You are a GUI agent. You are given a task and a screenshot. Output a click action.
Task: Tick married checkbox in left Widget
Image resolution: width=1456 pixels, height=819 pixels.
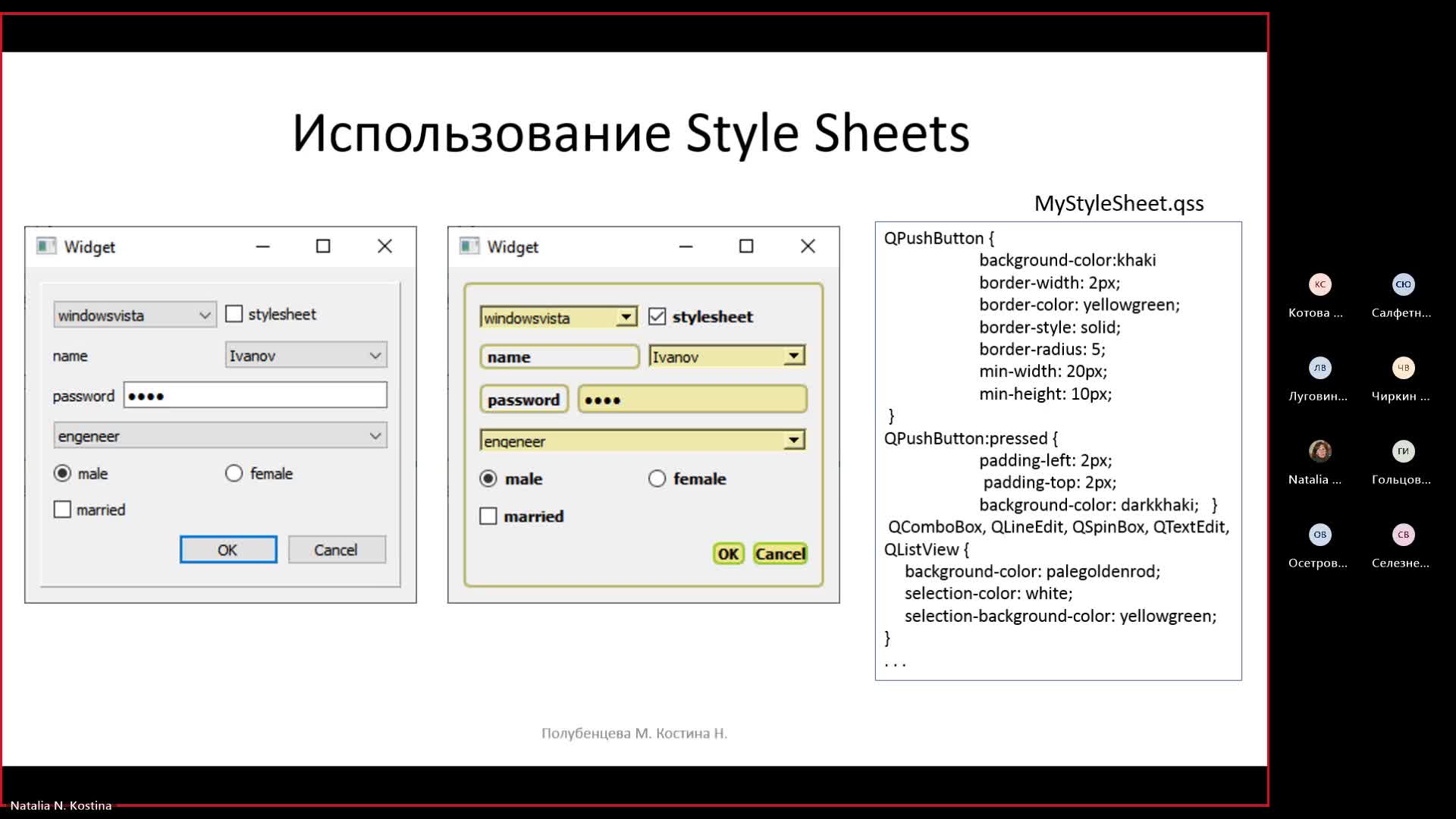(x=62, y=510)
